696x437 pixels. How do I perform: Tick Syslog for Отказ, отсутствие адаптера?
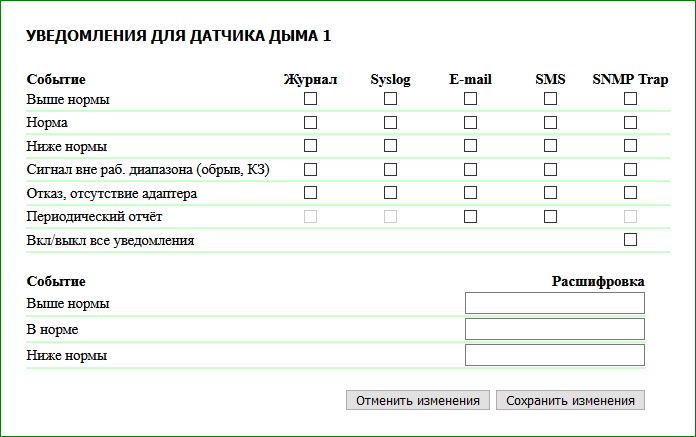[x=390, y=192]
